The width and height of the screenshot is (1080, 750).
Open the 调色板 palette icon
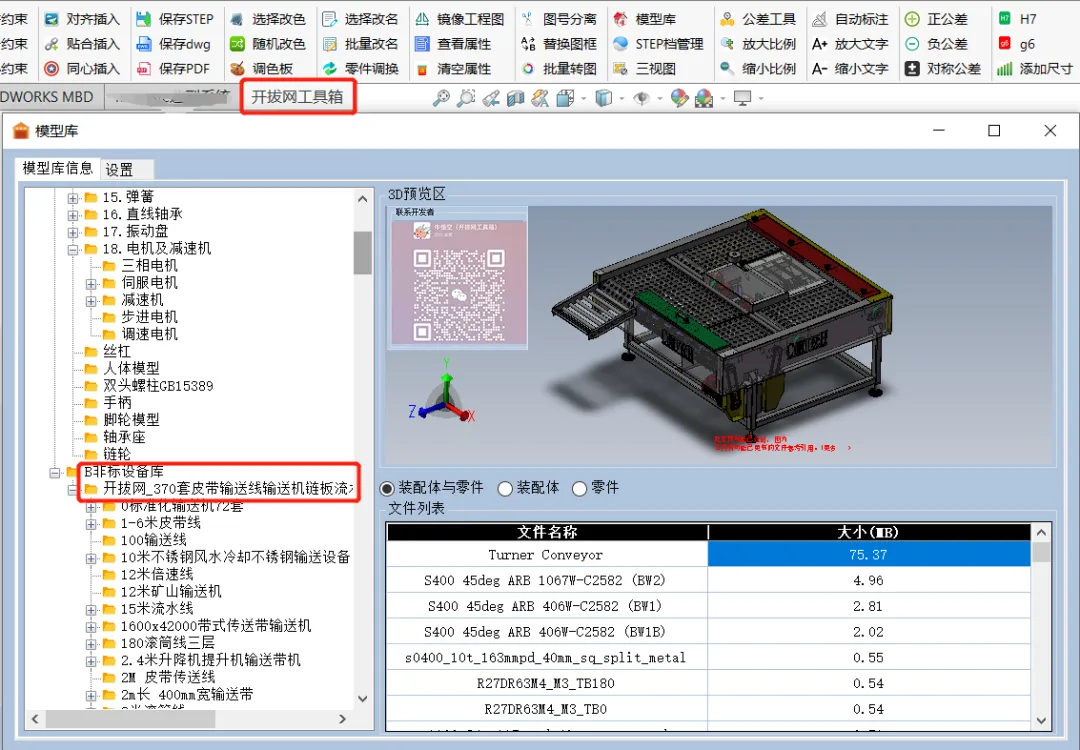237,69
